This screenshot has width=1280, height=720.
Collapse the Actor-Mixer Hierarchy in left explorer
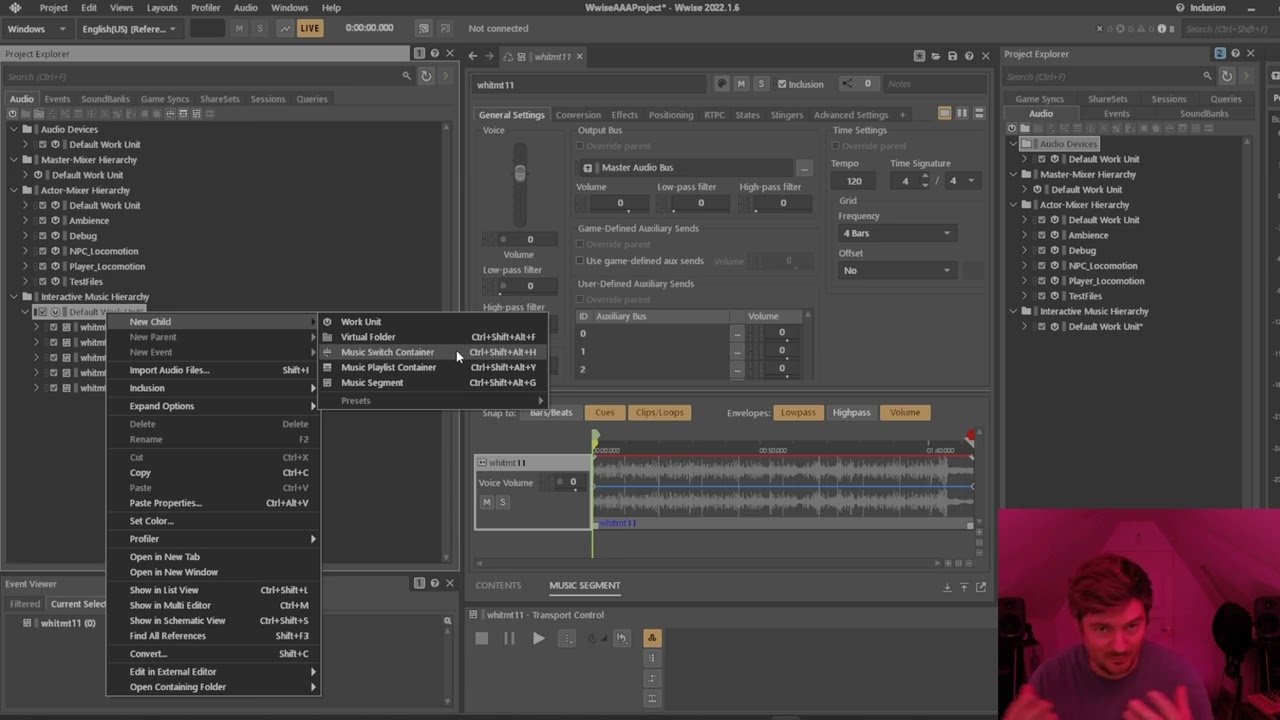tap(14, 190)
